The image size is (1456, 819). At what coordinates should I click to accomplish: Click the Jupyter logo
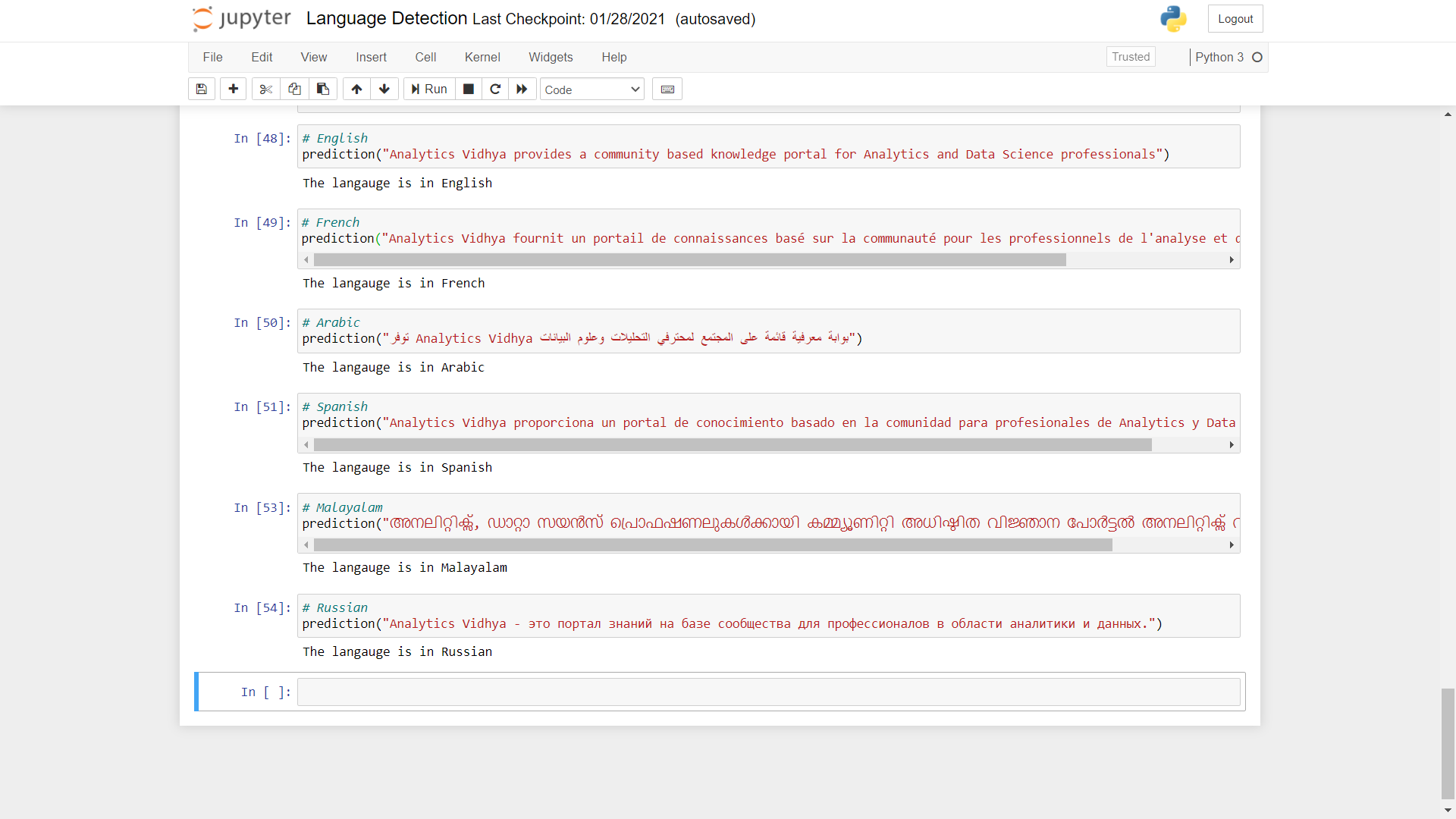[242, 19]
